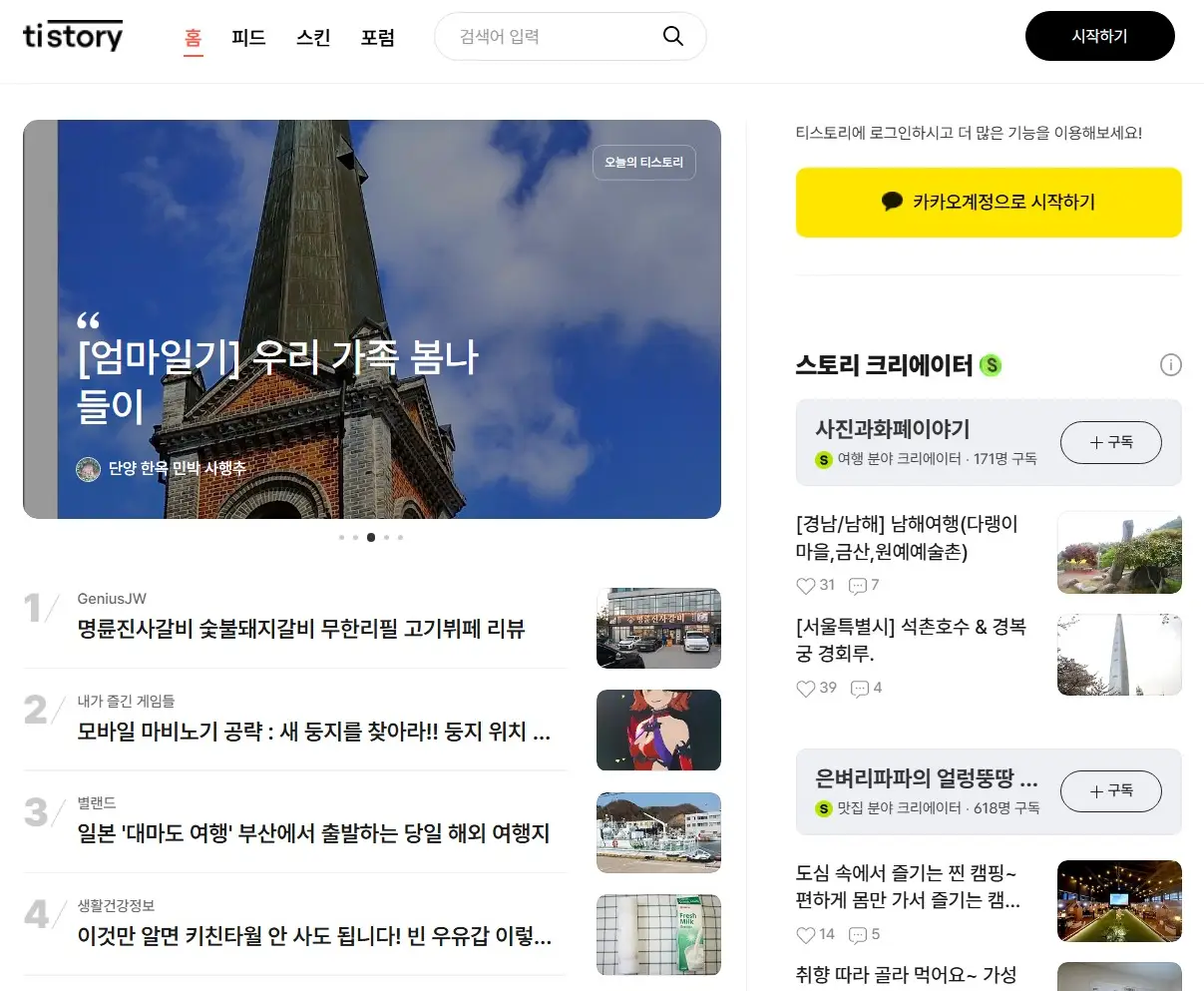Open the 스킨 menu item
The width and height of the screenshot is (1204, 991).
point(312,37)
